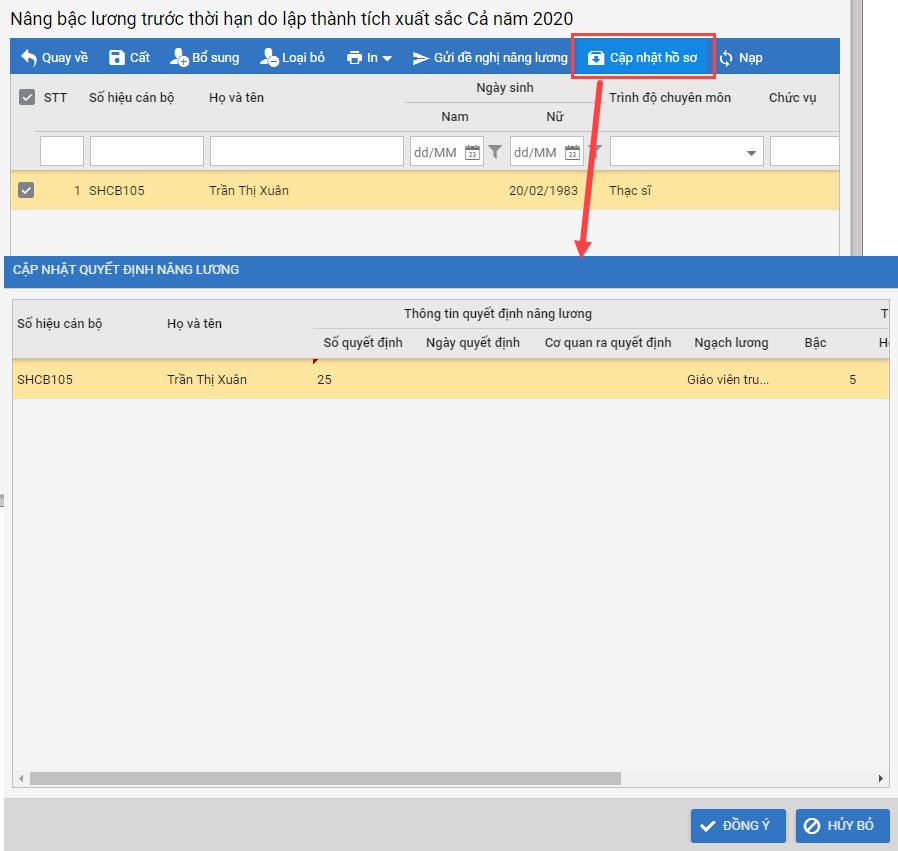Click the Quay về back arrow icon
The height and width of the screenshot is (851, 898).
29,58
